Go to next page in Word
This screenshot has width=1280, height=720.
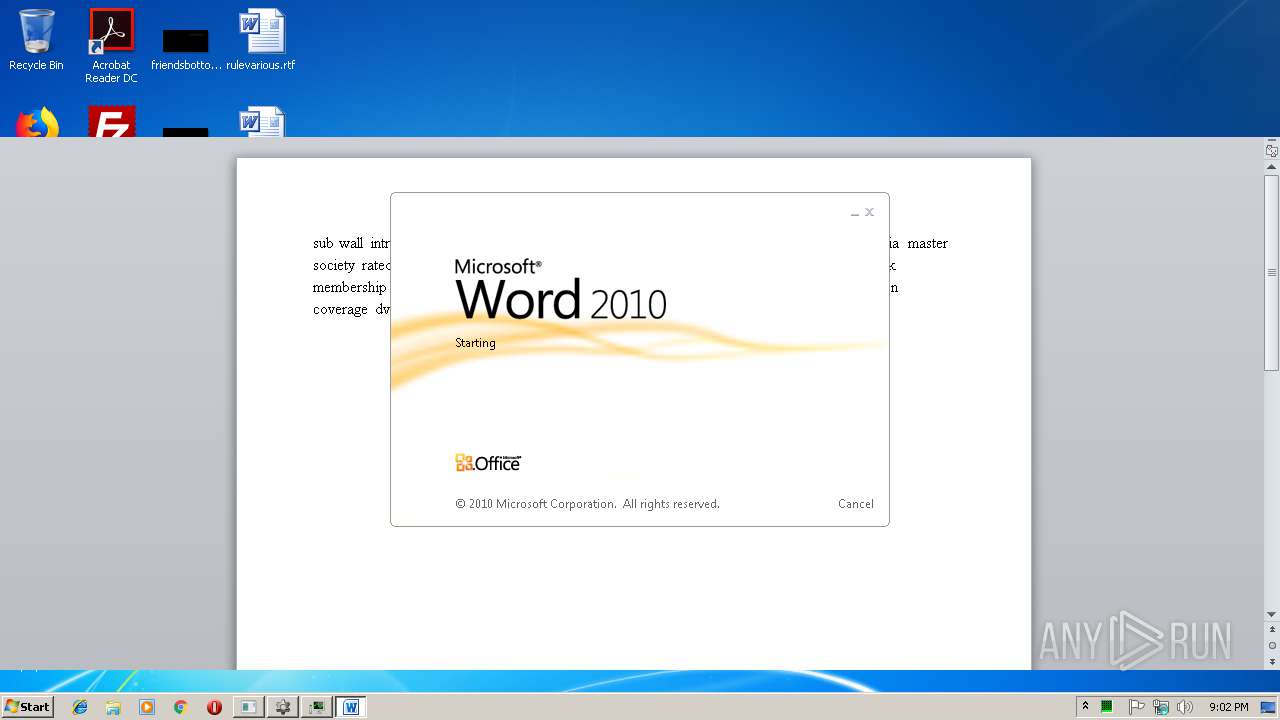[x=1272, y=661]
